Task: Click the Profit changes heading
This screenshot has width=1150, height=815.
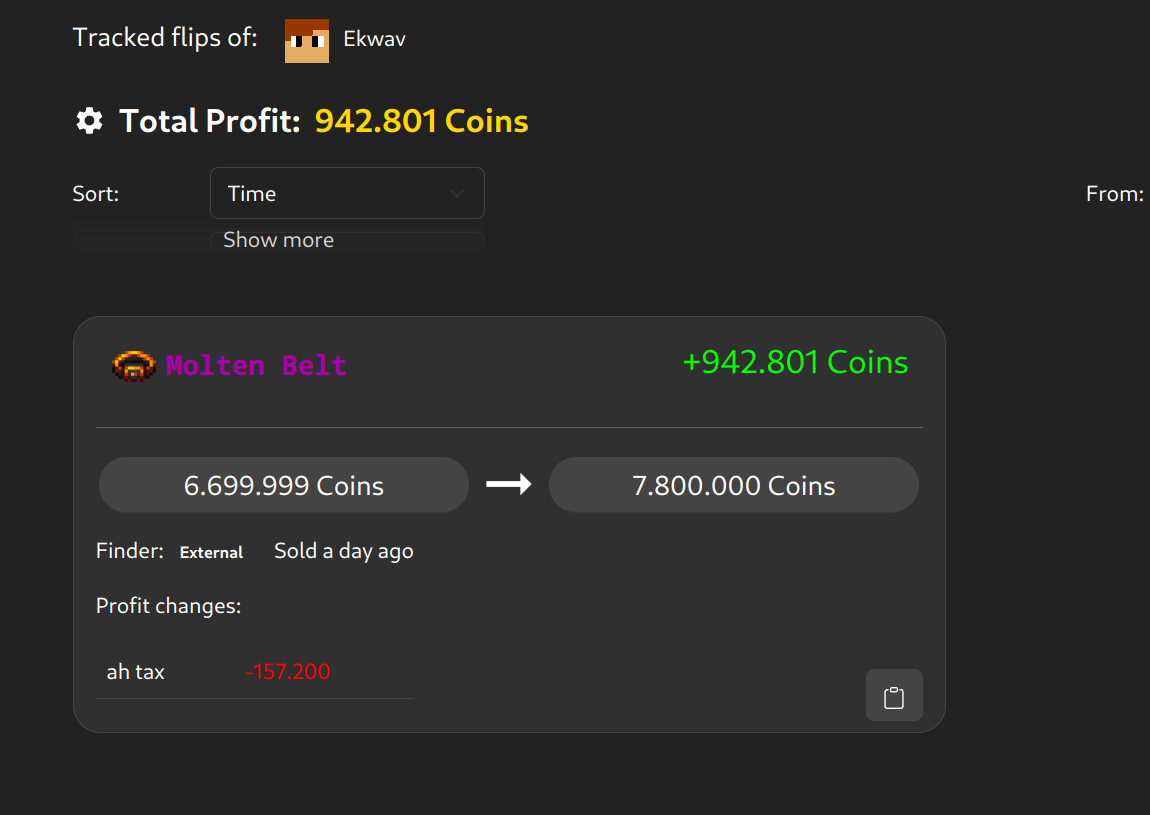Action: (x=168, y=606)
